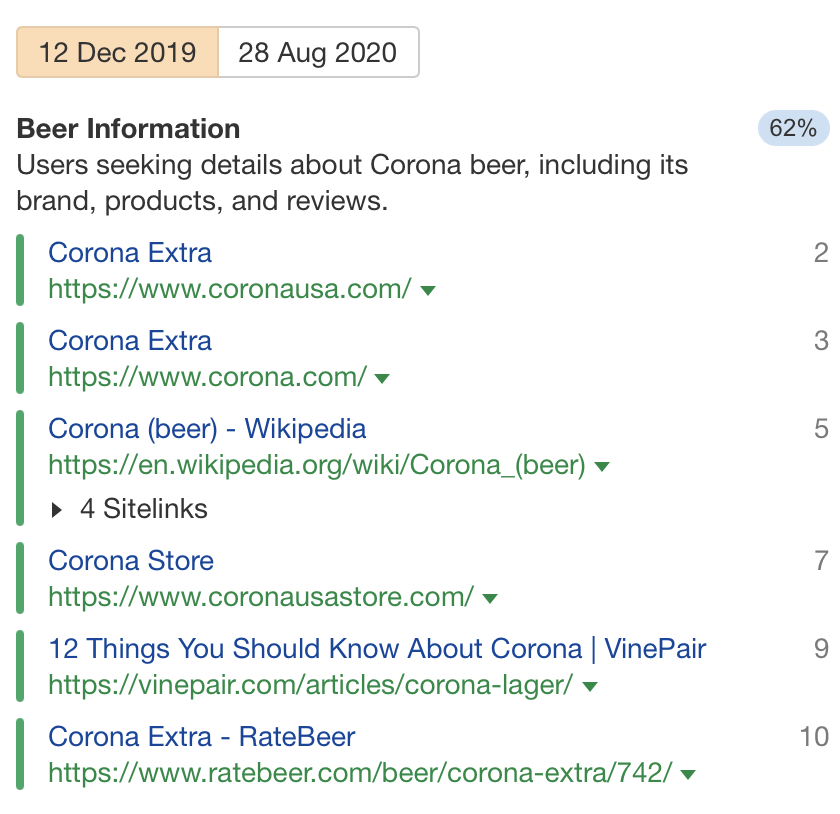Expand options for the Wikipedia Corona_(beer) URL
Image resolution: width=840 pixels, height=814 pixels.
pyautogui.click(x=600, y=465)
